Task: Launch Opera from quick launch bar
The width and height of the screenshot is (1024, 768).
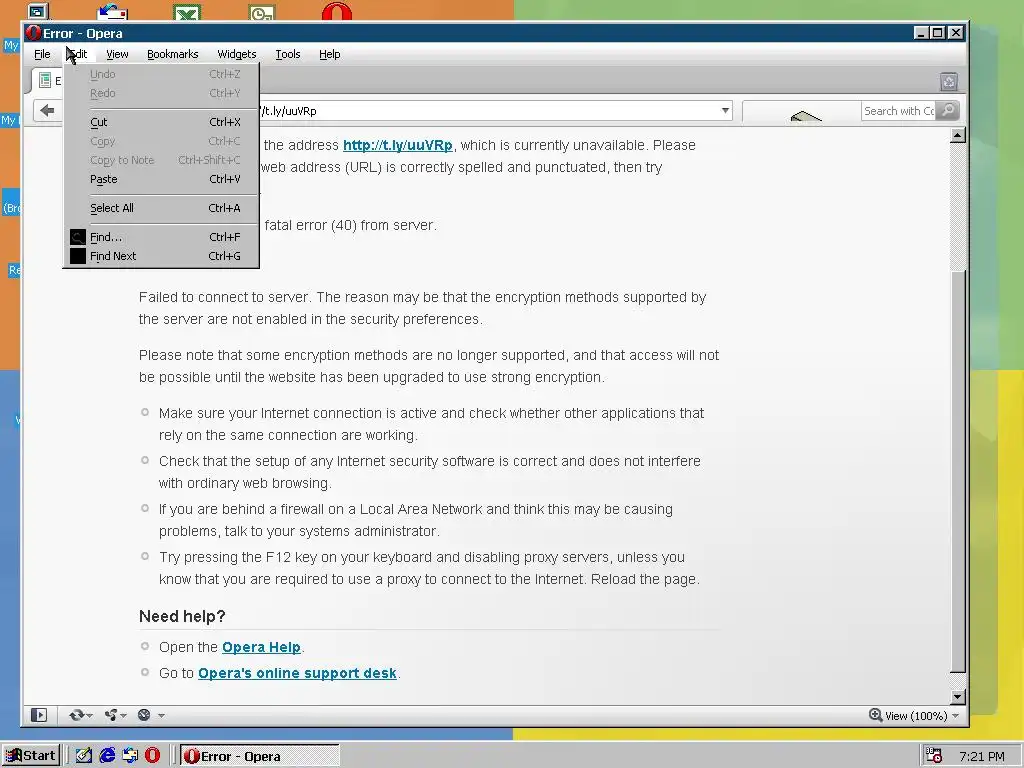Action: (x=152, y=756)
